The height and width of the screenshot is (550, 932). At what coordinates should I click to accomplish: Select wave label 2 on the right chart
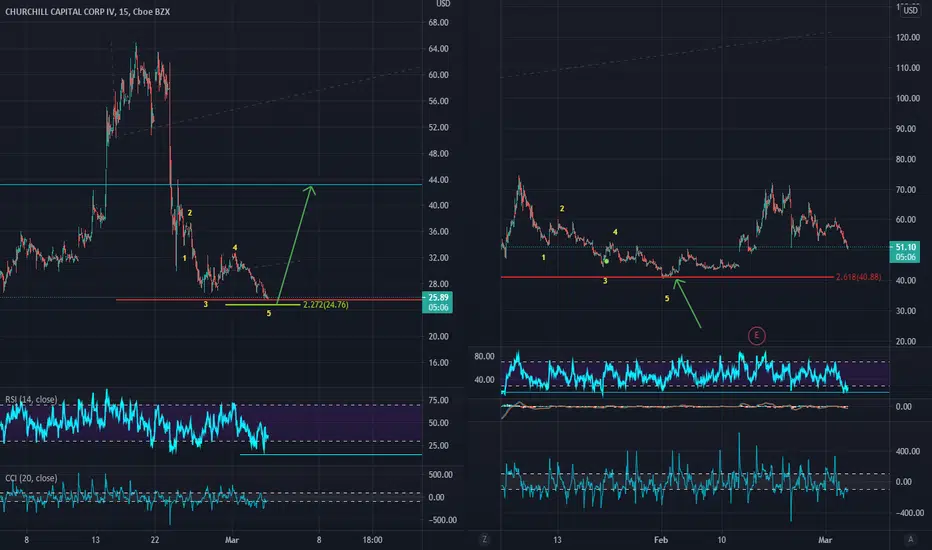pos(562,209)
